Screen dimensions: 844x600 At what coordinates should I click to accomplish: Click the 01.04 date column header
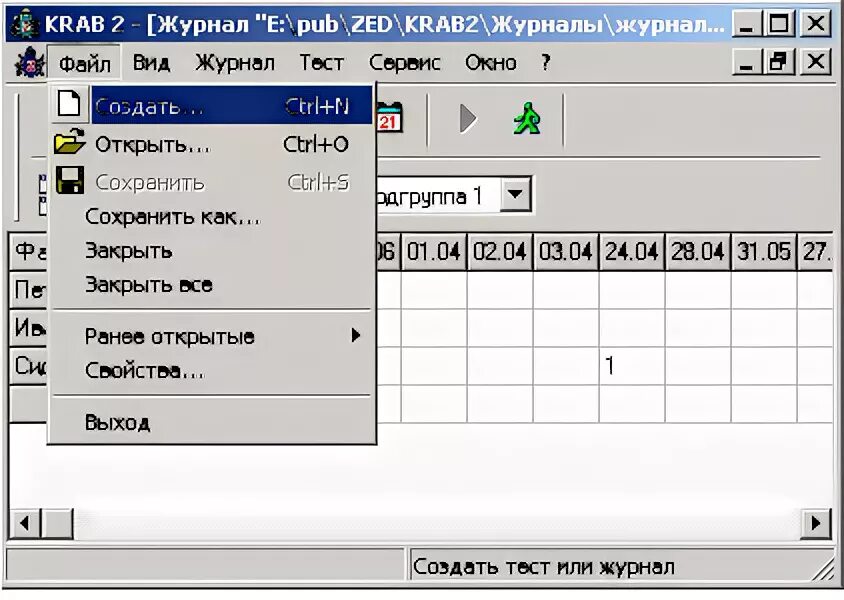click(434, 251)
